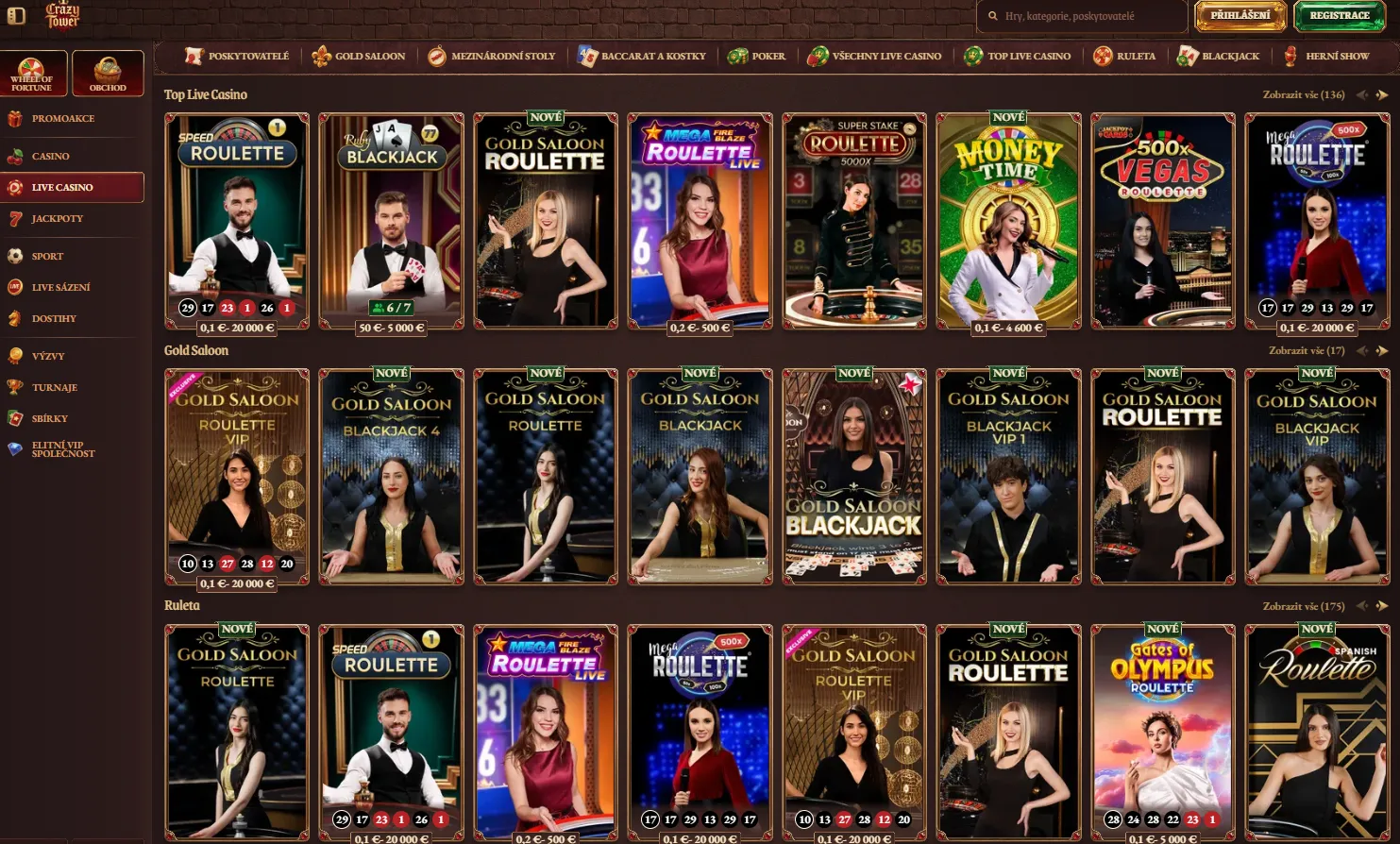Open Sbírky using its sidebar icon
Screen dimensions: 1400x844
(x=15, y=418)
